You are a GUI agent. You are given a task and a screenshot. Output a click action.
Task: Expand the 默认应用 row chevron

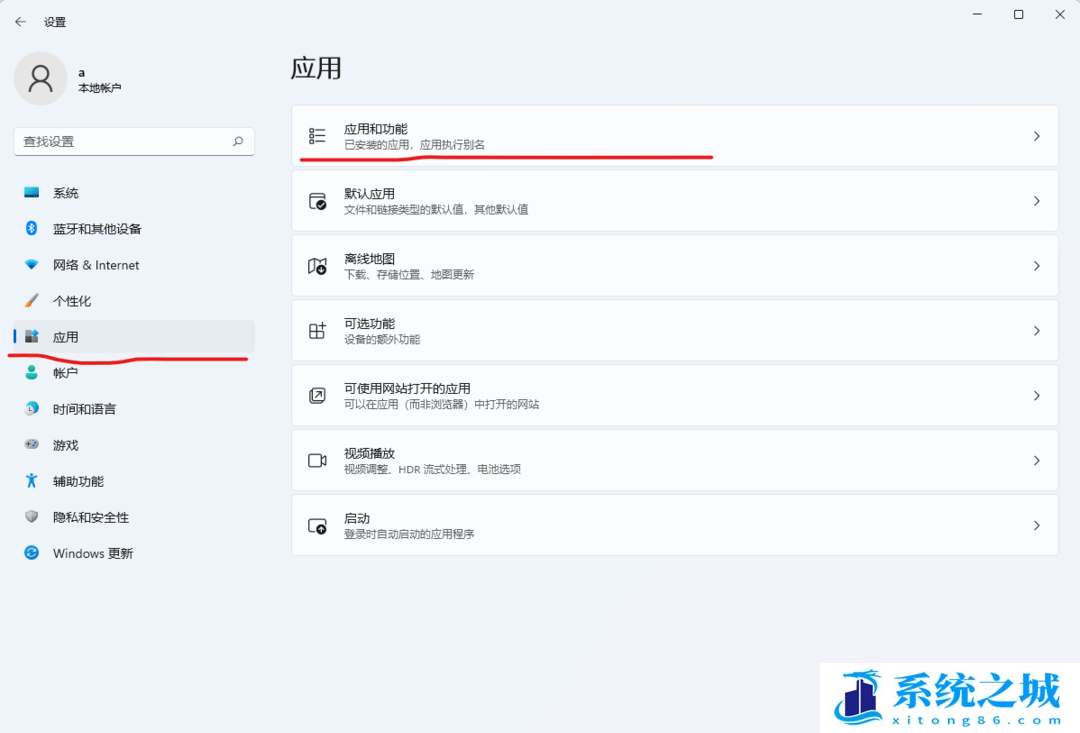tap(1036, 201)
